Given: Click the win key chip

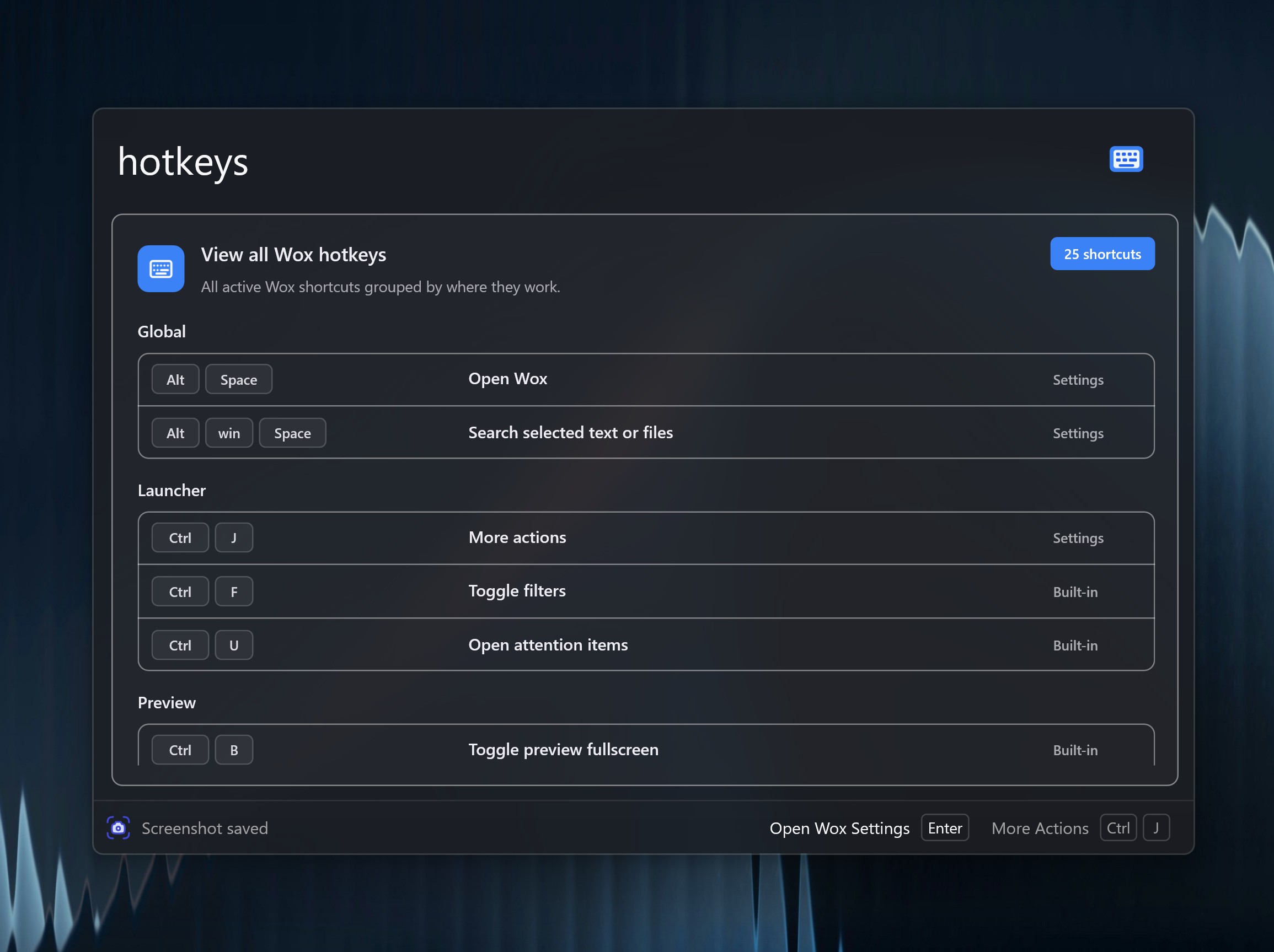Looking at the screenshot, I should point(229,433).
